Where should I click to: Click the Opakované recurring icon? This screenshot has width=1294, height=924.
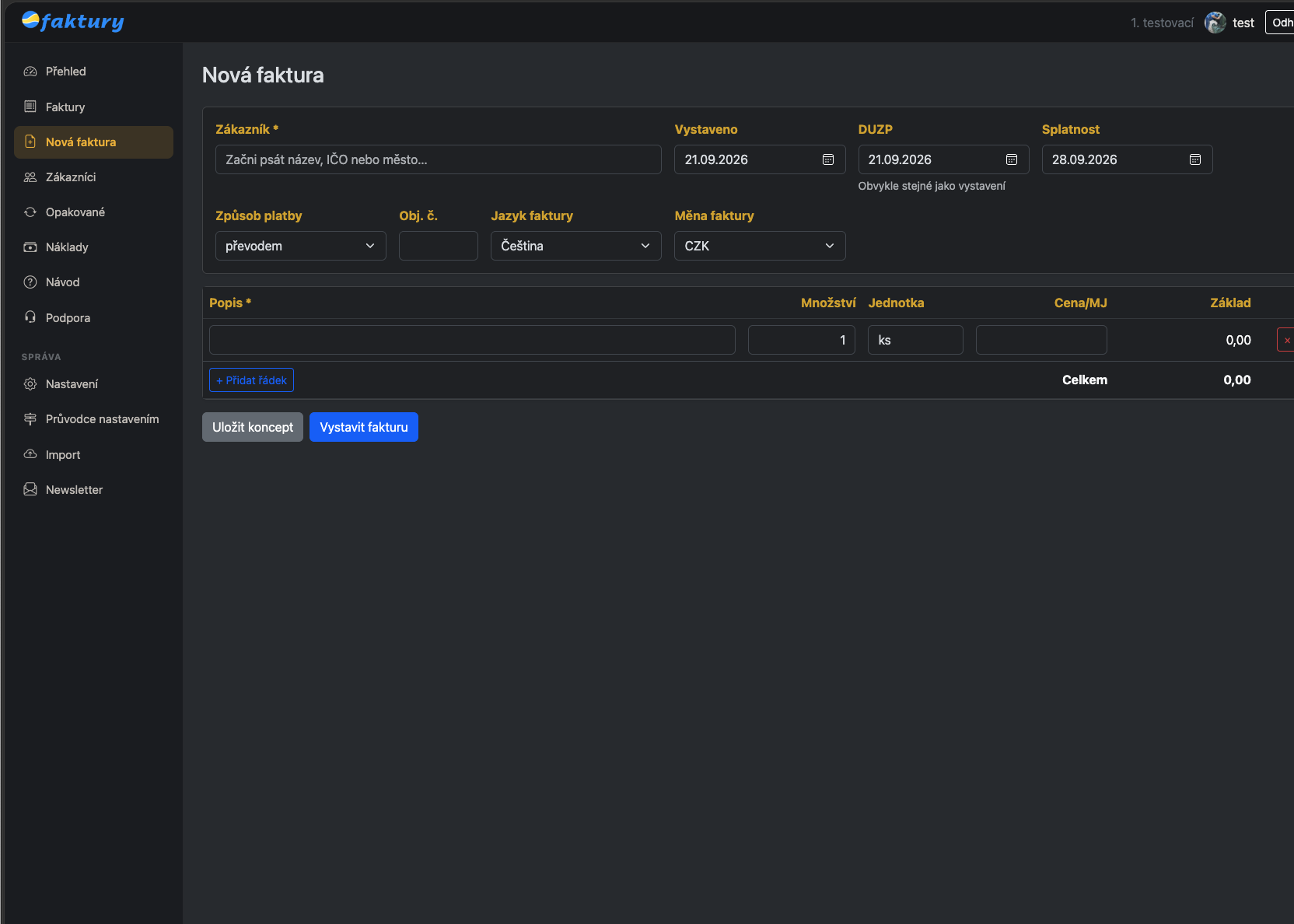[30, 212]
